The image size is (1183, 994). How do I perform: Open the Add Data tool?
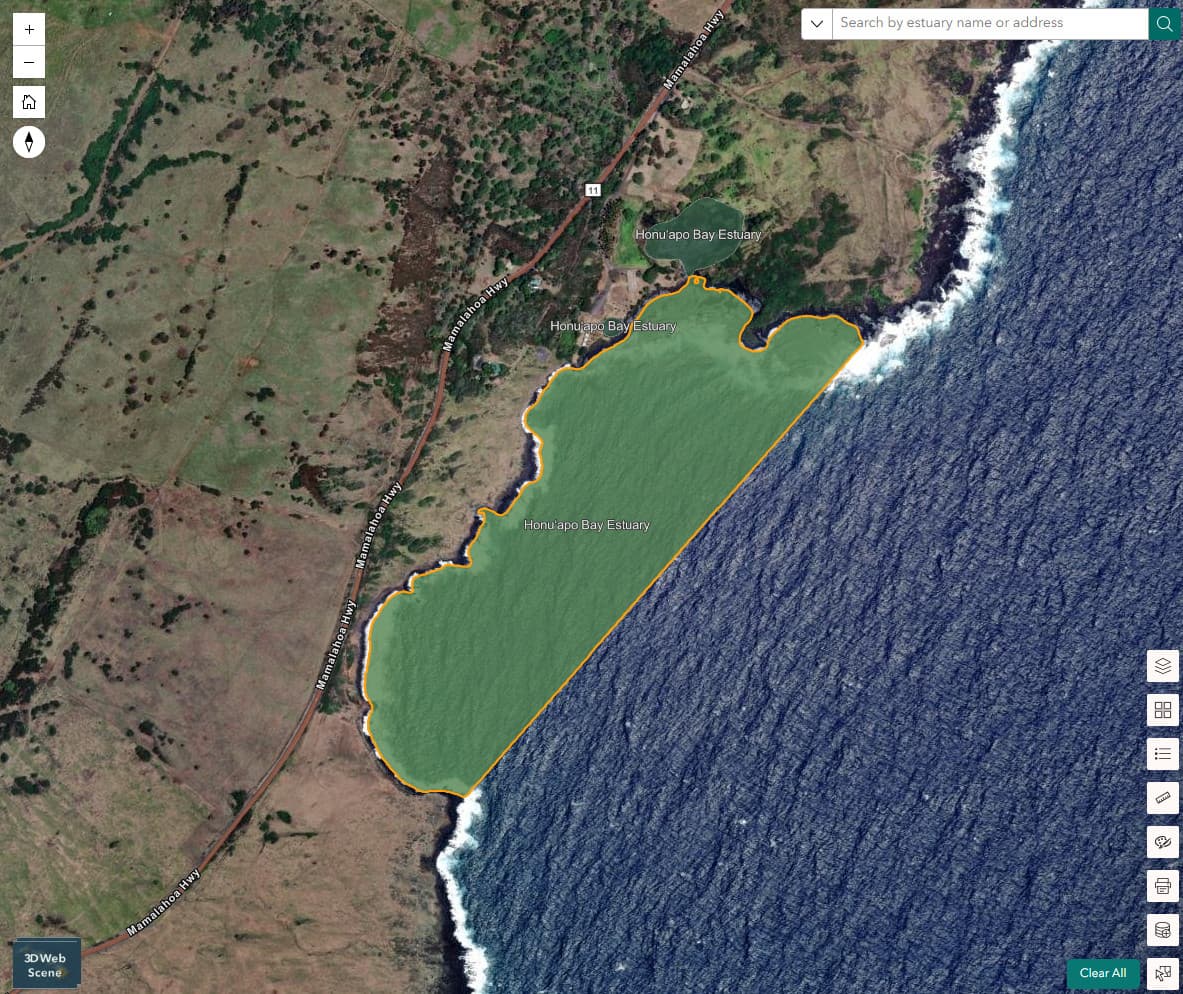[x=1162, y=929]
